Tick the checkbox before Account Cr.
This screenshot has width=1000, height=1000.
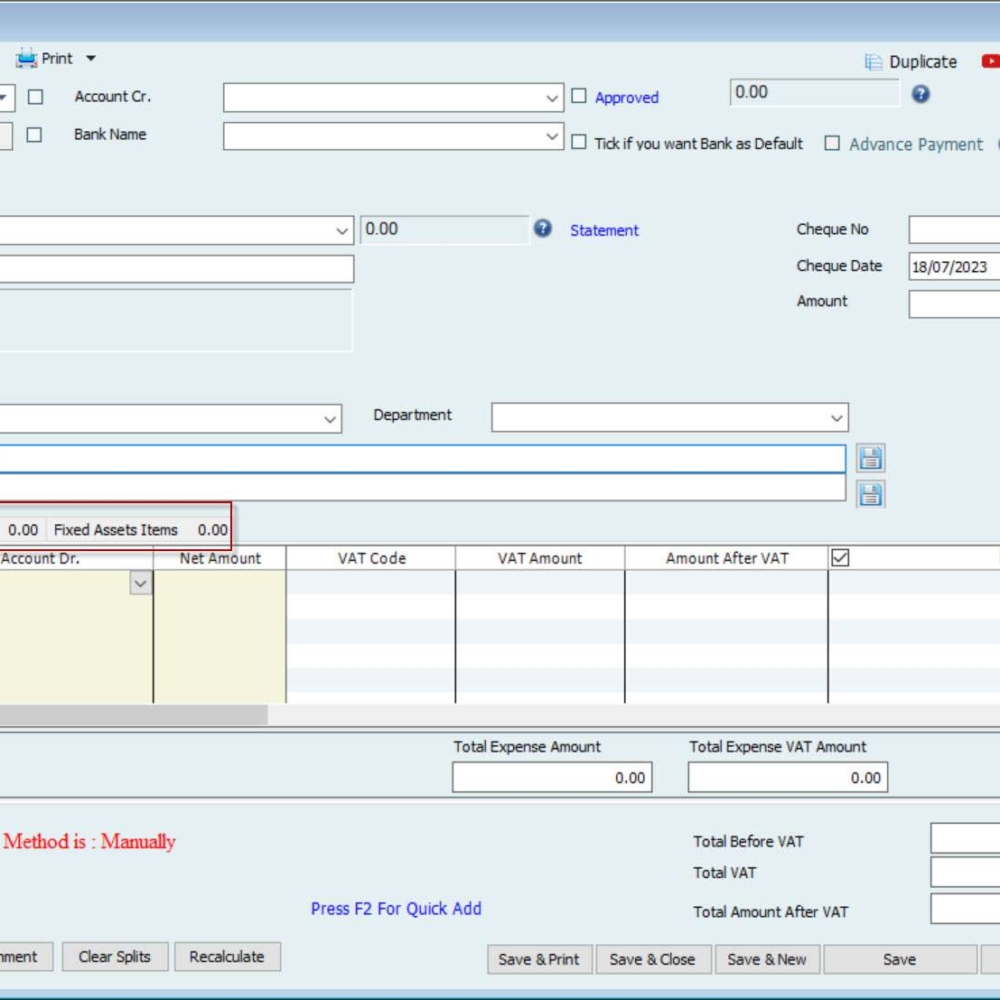click(36, 97)
